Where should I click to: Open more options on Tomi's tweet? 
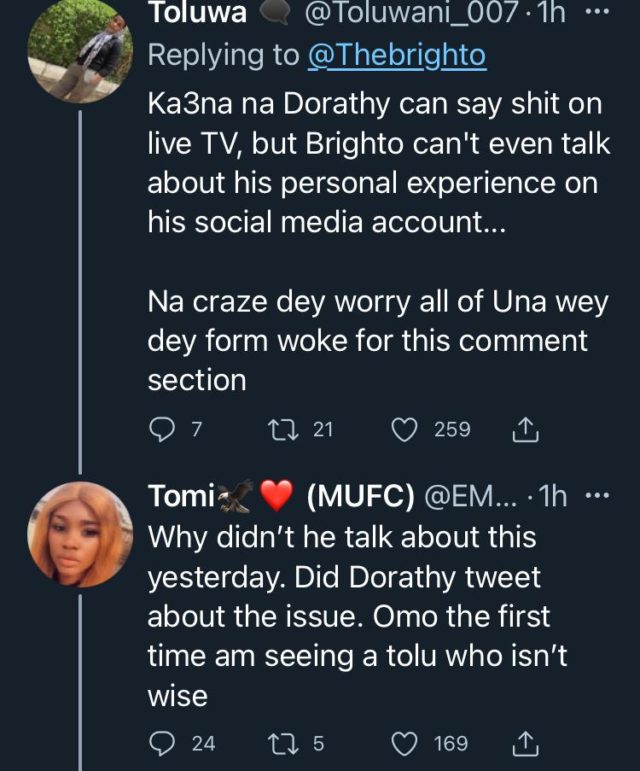pyautogui.click(x=596, y=495)
